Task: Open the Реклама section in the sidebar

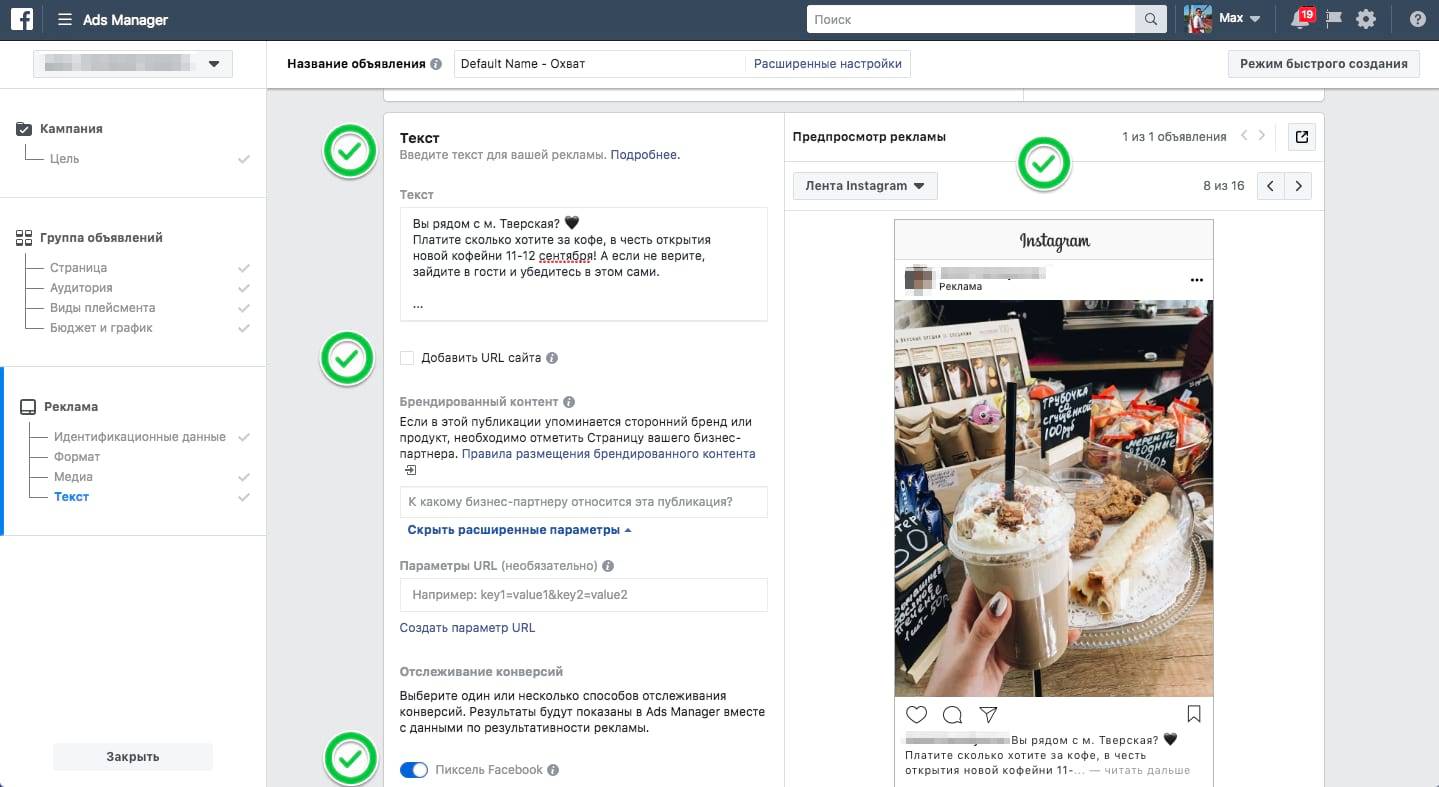Action: coord(71,407)
